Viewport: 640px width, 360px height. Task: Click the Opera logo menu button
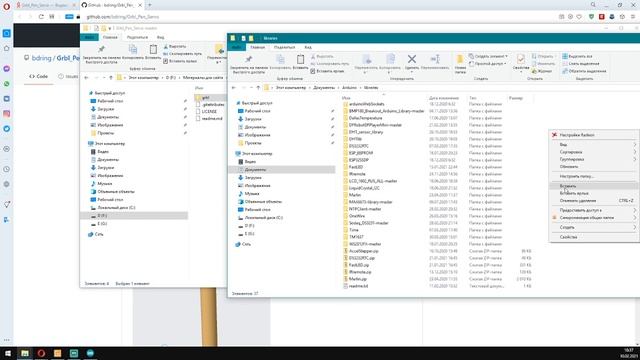(6, 6)
